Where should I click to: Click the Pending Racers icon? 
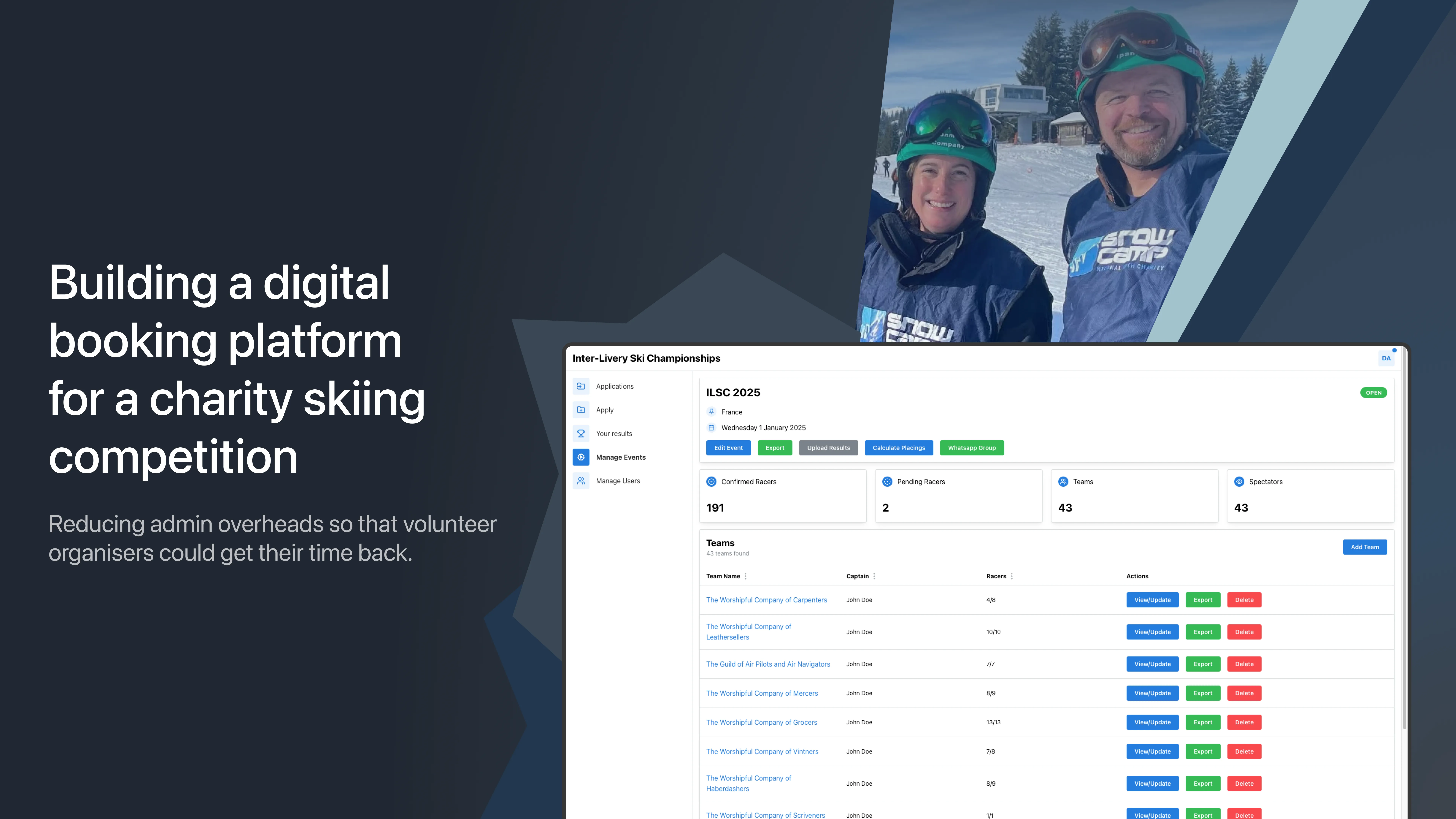(x=887, y=482)
